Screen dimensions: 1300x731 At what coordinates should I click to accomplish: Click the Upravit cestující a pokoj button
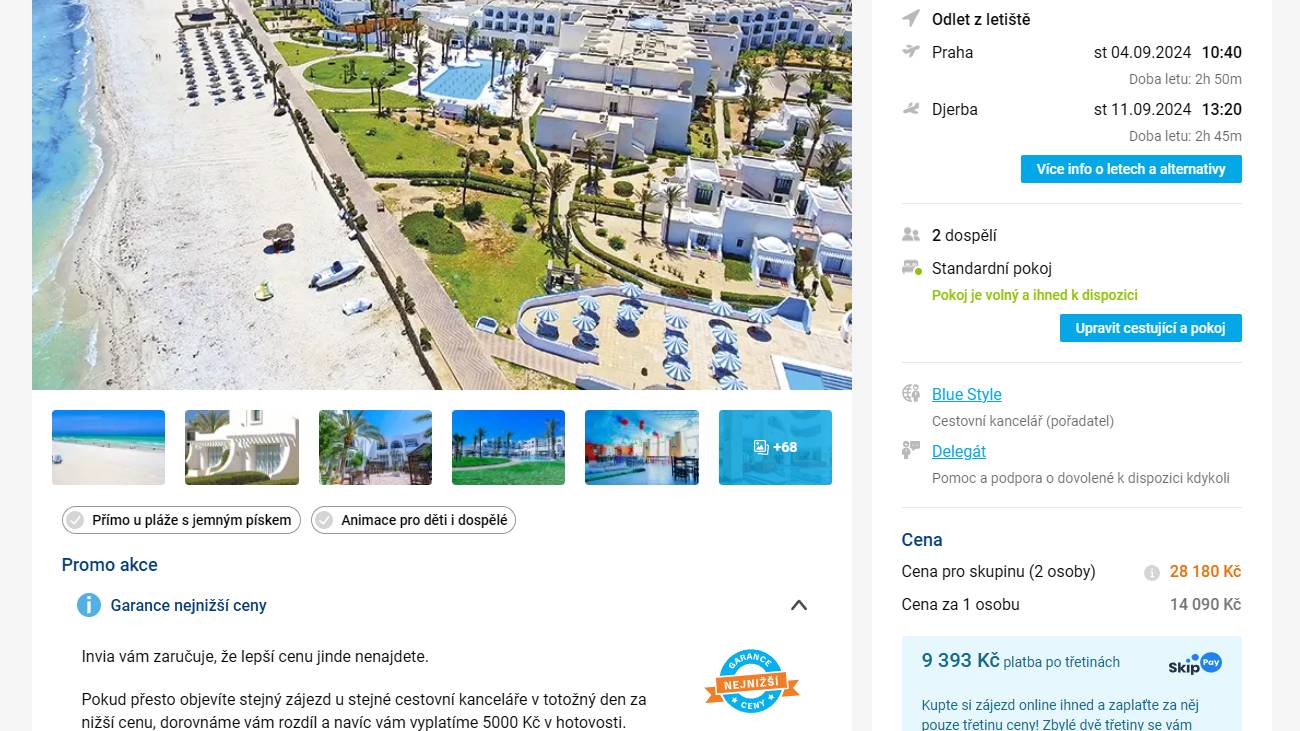(1150, 328)
